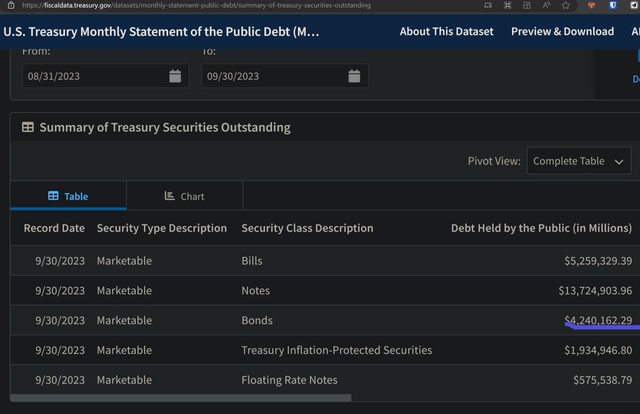Viewport: 640px width, 414px height.
Task: Click the horizontal scrollbar below the table
Action: point(180,398)
